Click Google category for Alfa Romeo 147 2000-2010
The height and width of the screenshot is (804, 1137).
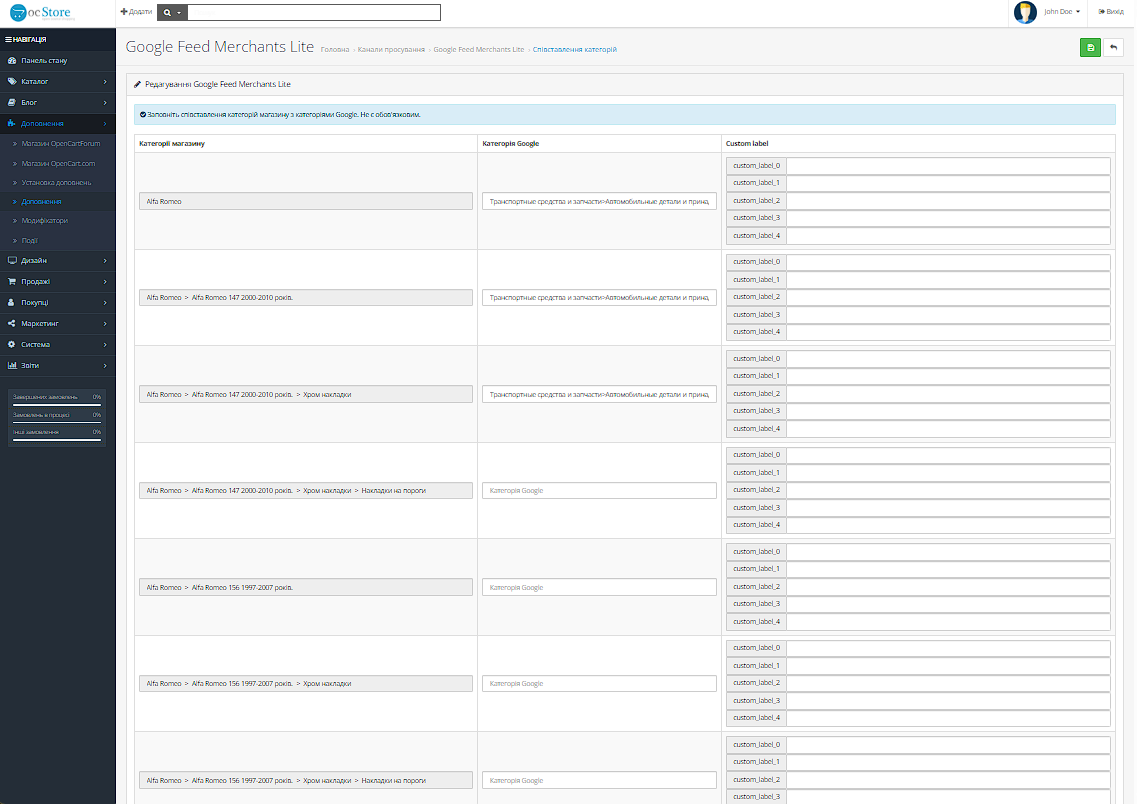[599, 297]
